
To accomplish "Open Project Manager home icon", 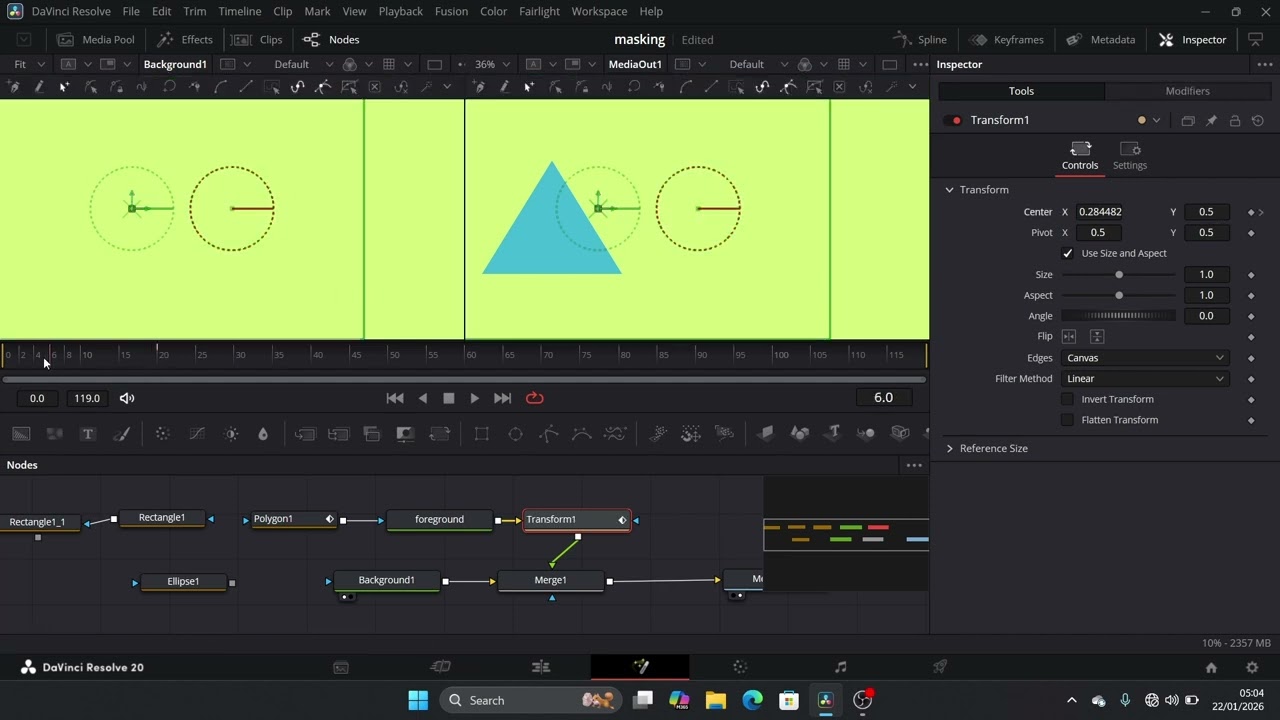I will [1211, 667].
